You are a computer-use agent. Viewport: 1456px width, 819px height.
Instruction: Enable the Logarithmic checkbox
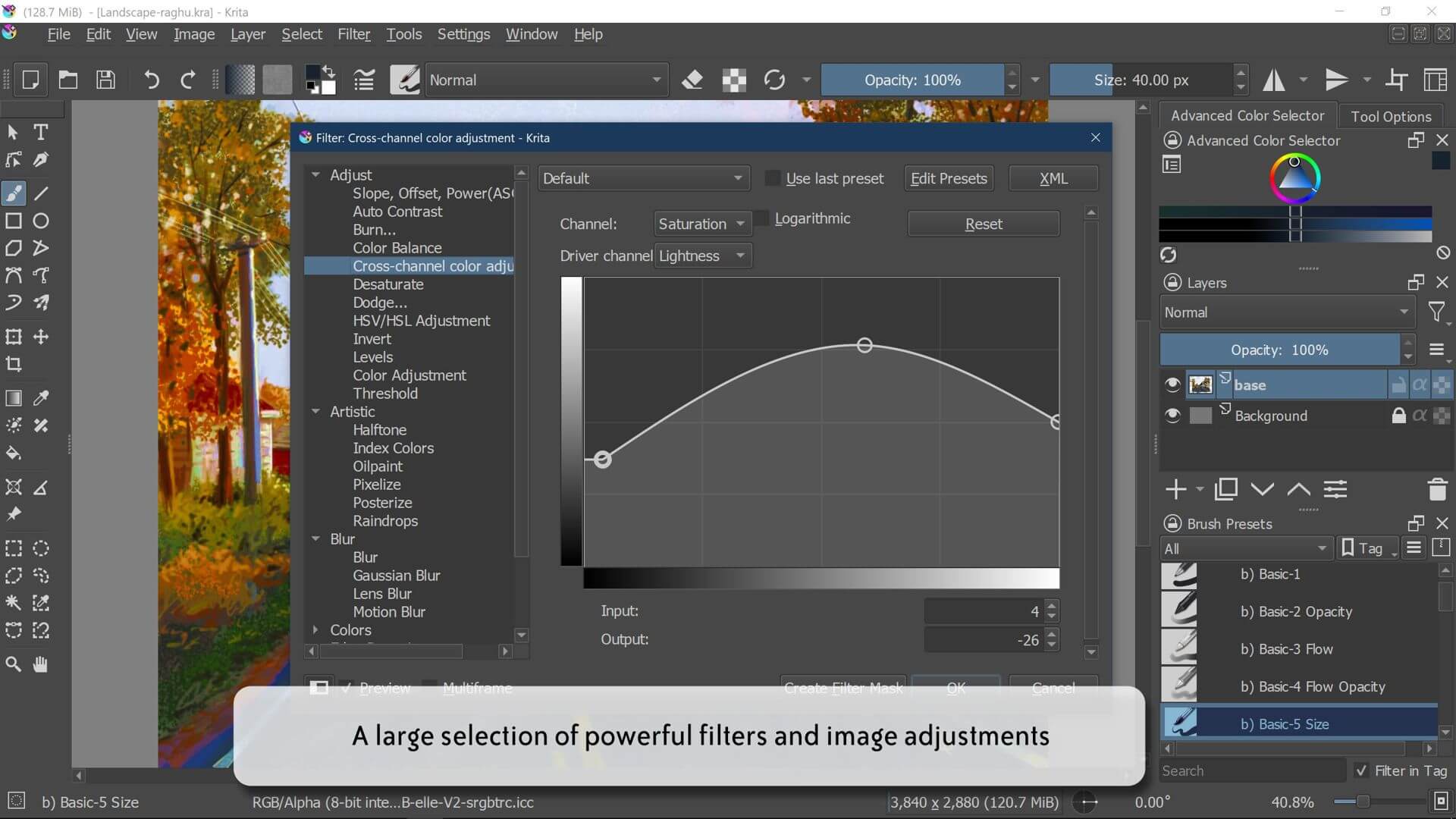(762, 218)
